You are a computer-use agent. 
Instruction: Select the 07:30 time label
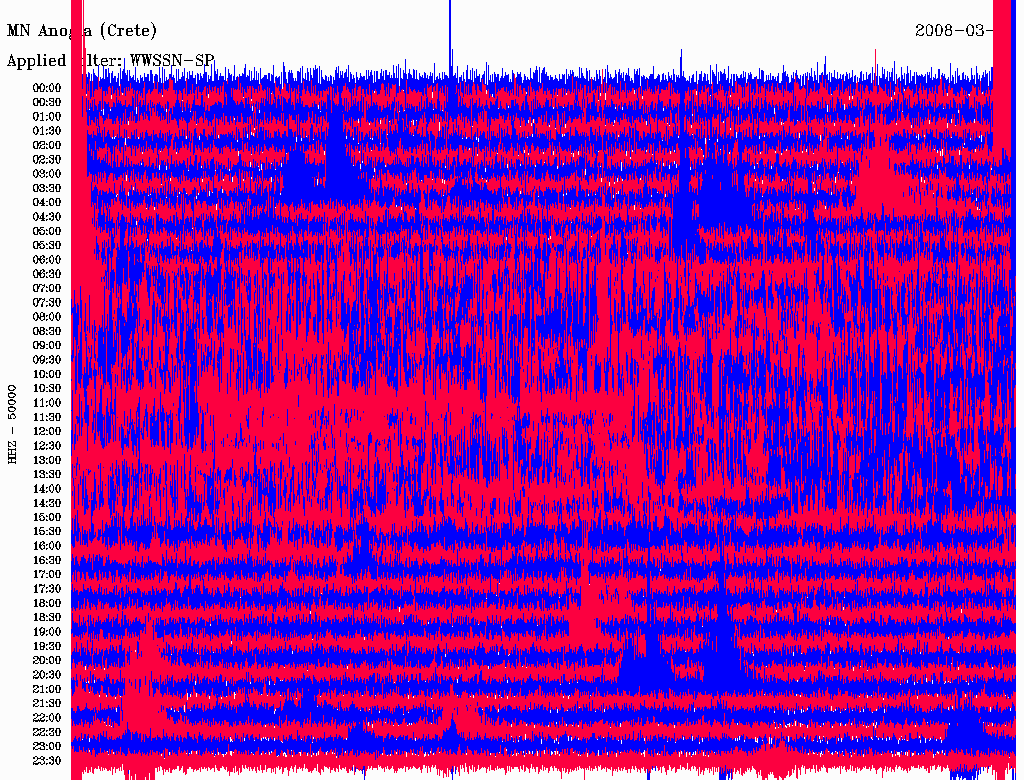point(47,302)
